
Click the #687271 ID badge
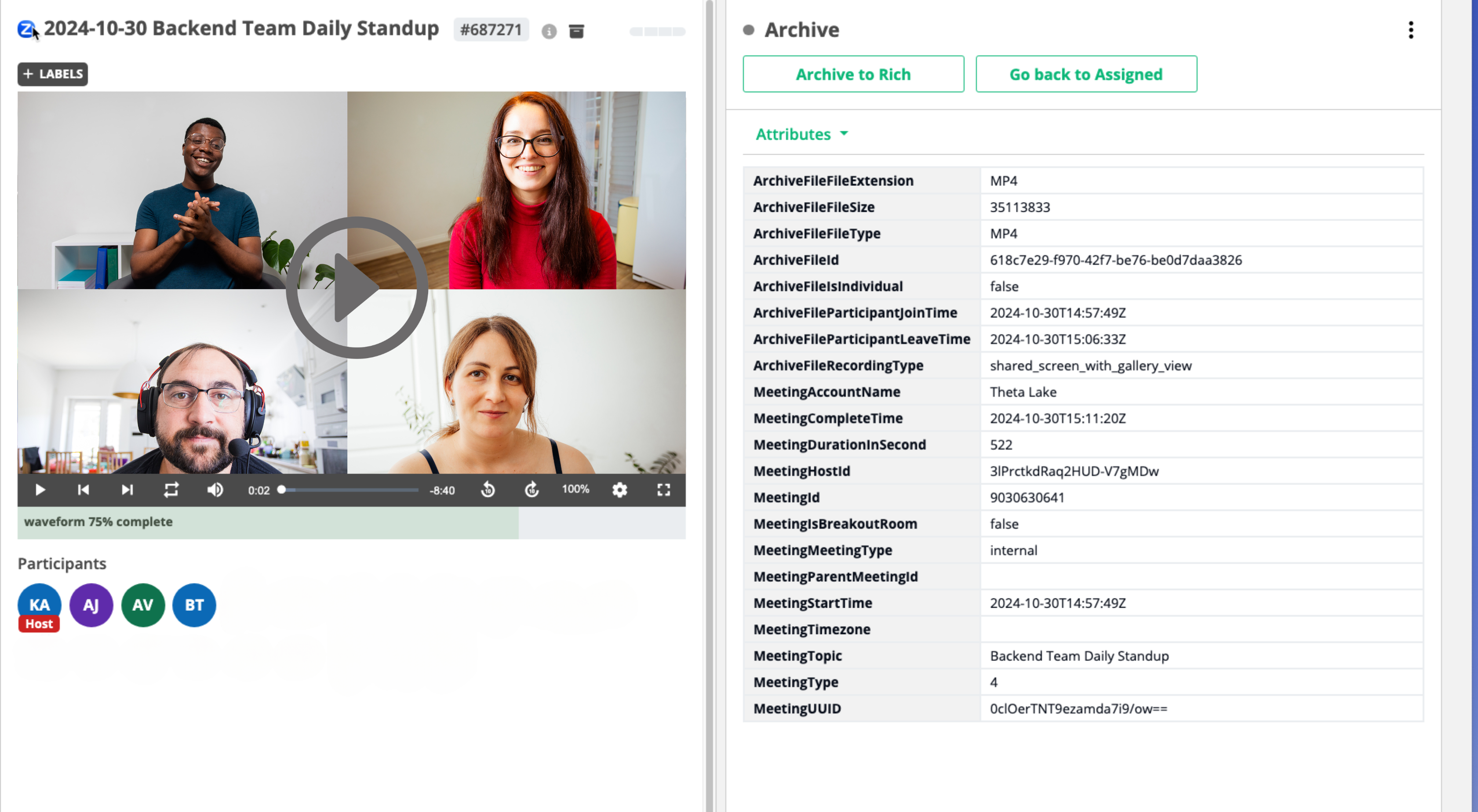tap(491, 30)
